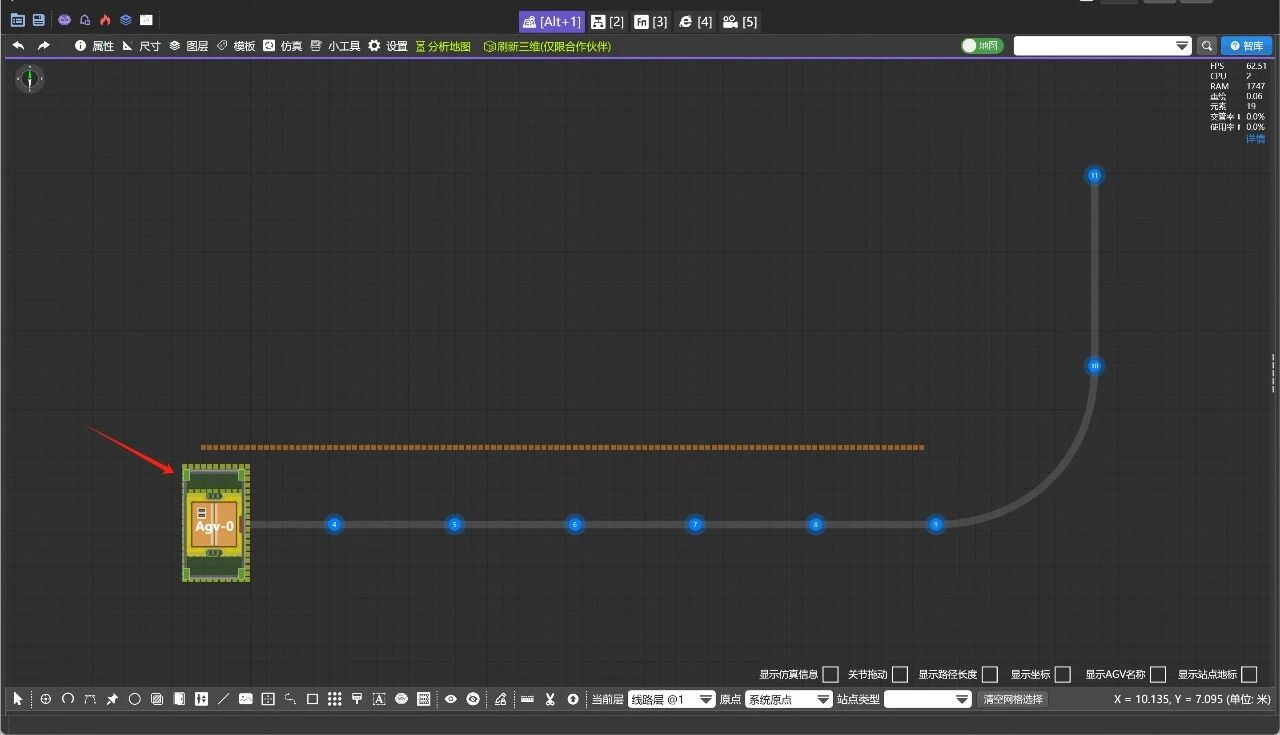Expand the 原点 系统原点 dropdown
Viewport: 1280px width, 735px height.
(789, 699)
